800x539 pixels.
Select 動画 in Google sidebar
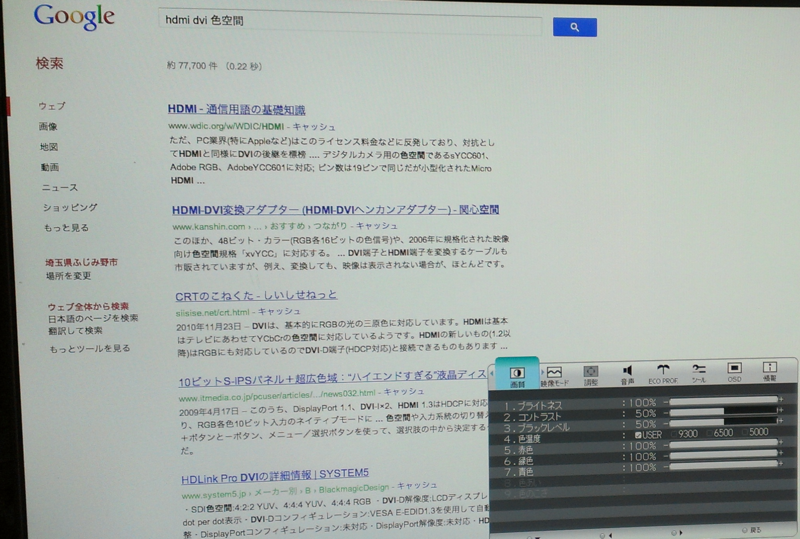50,167
